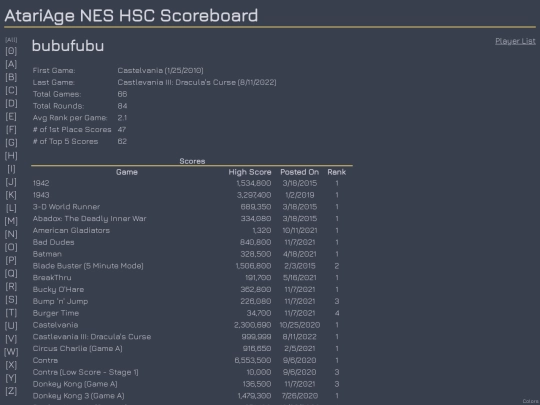Screen dimensions: 540x405
Task: Click the bubufubu player name heading
Action: [x=68, y=46]
